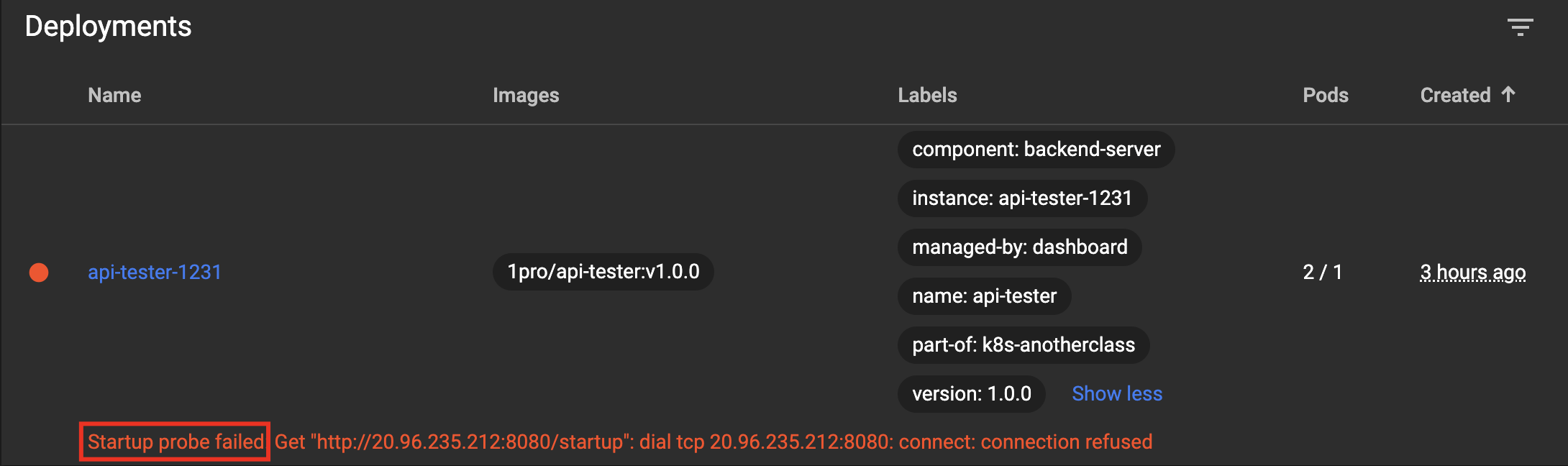This screenshot has width=1568, height=466.
Task: Click the 1pro/api-tester:v1.0.0 image chip
Action: 603,272
